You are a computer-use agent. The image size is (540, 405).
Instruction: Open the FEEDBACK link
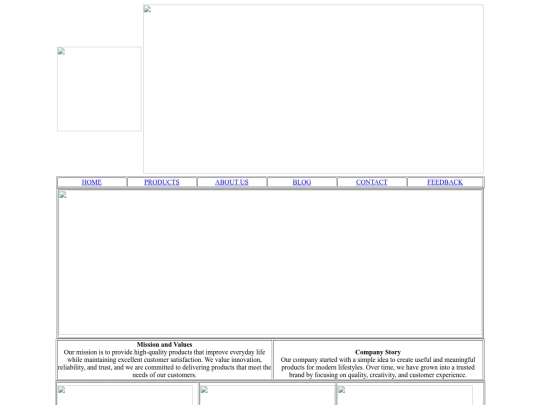445,182
